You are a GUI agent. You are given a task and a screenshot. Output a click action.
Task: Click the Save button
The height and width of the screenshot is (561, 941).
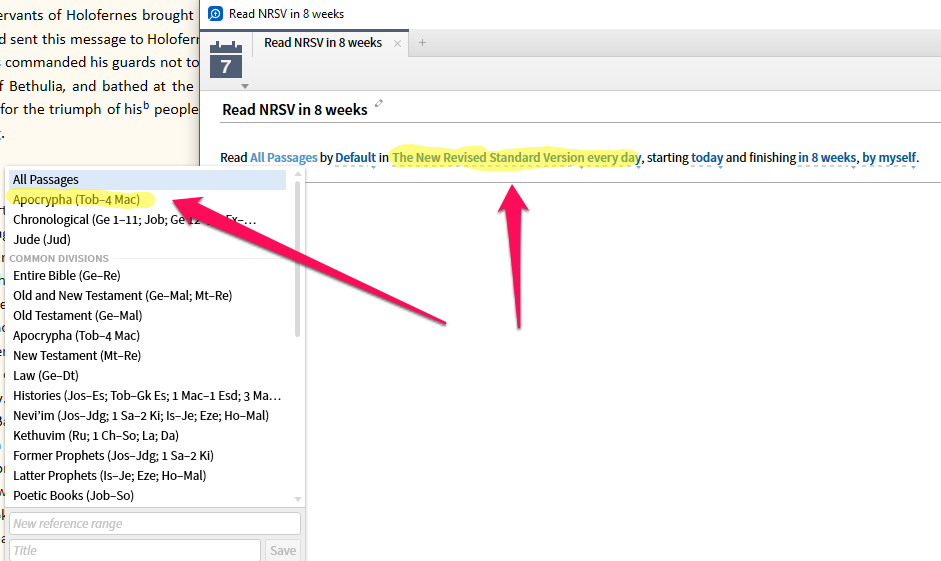283,550
